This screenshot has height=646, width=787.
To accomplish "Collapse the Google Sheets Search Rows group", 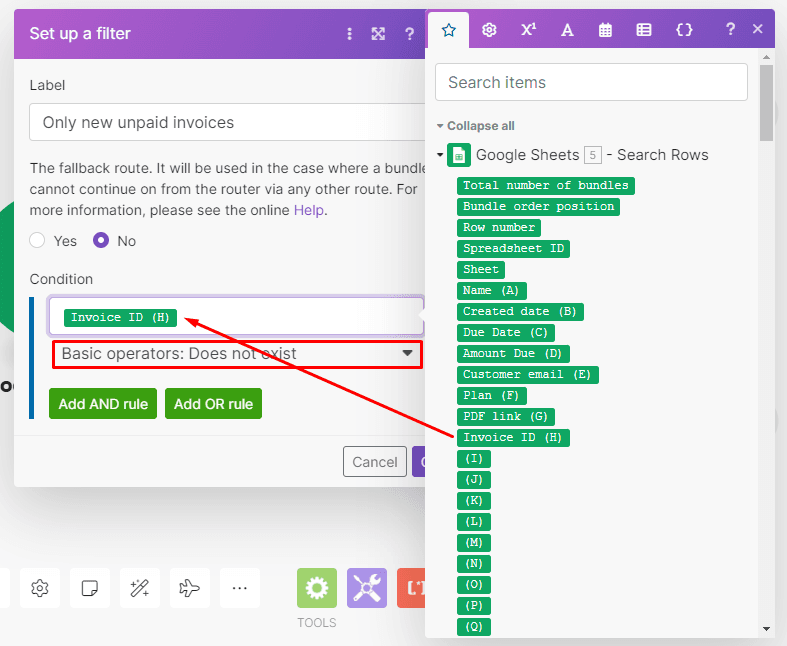I will click(441, 155).
